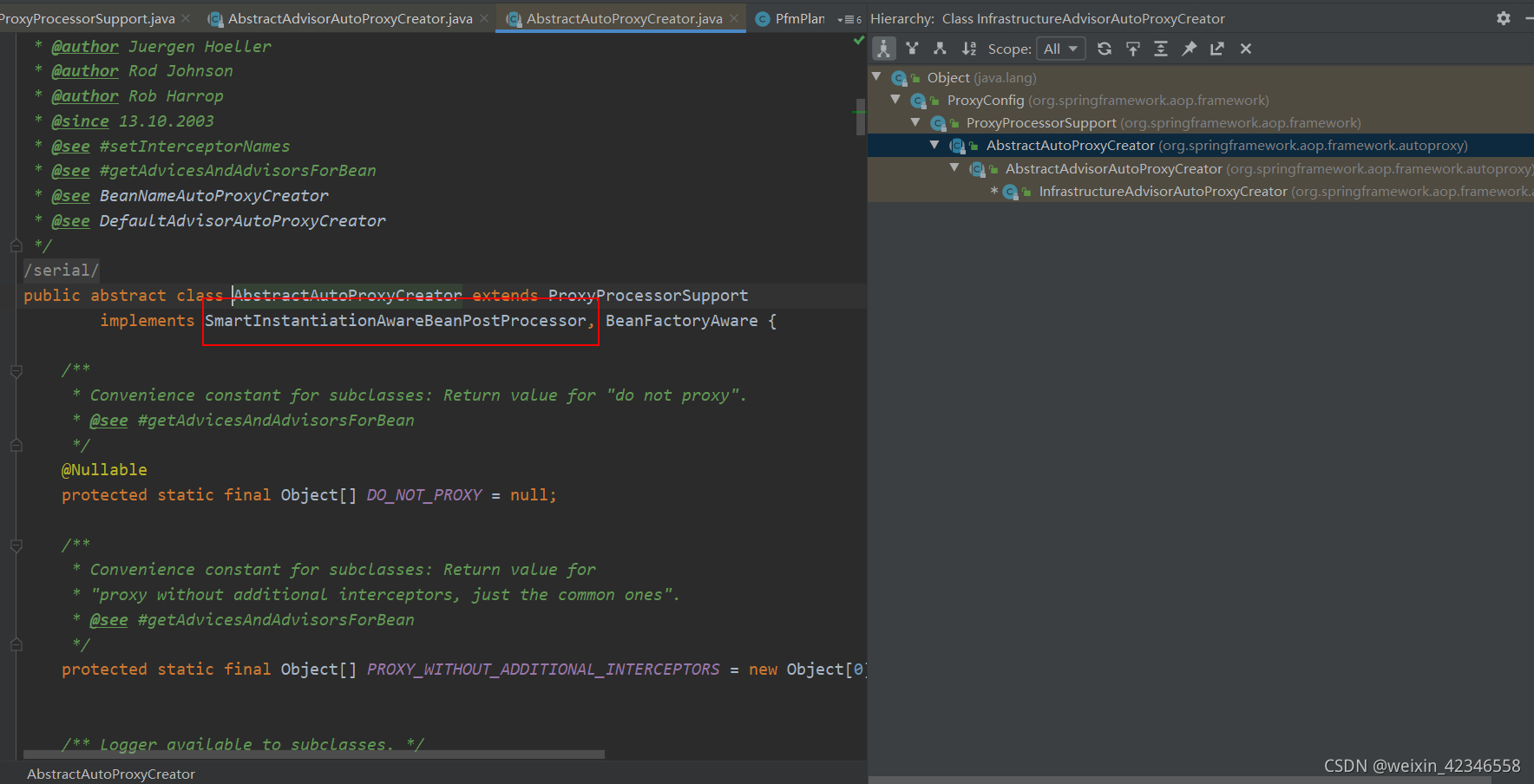Select InfrastructureAdvisorAutoProxyCreator in hierarchy tree
The height and width of the screenshot is (784, 1534).
coord(1201,191)
